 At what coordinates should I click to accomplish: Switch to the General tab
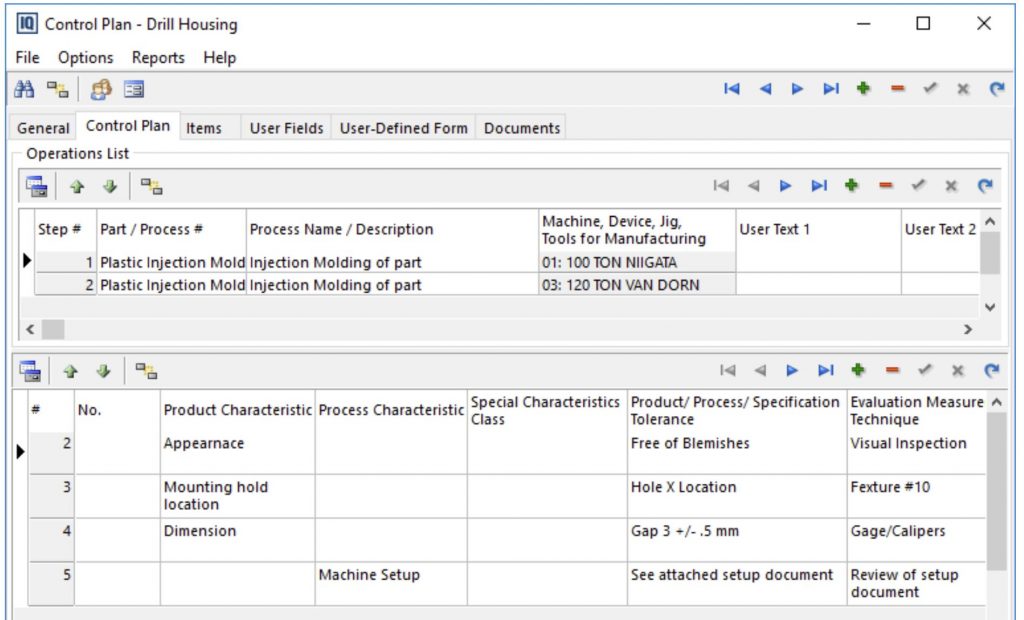pos(43,128)
